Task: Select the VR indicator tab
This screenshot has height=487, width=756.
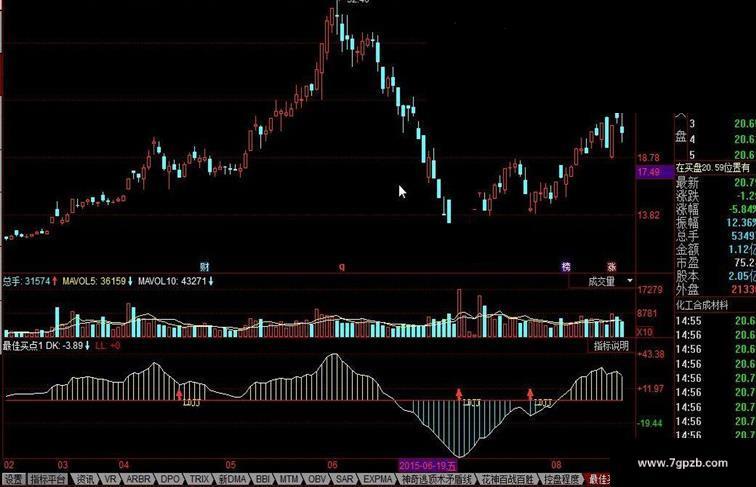Action: coord(110,479)
